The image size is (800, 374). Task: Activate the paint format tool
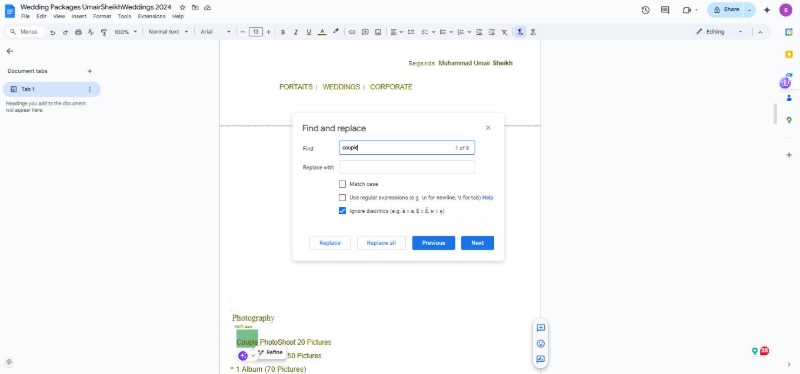pos(104,32)
